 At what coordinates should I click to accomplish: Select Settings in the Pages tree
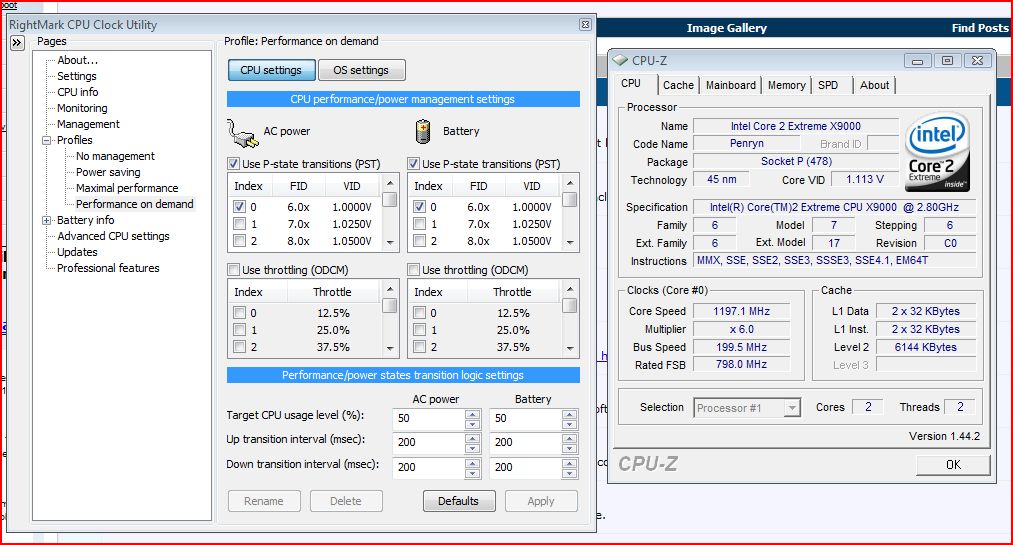[x=76, y=76]
